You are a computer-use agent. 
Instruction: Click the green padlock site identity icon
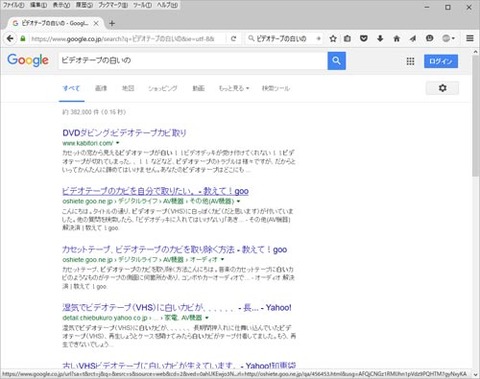(x=23, y=39)
